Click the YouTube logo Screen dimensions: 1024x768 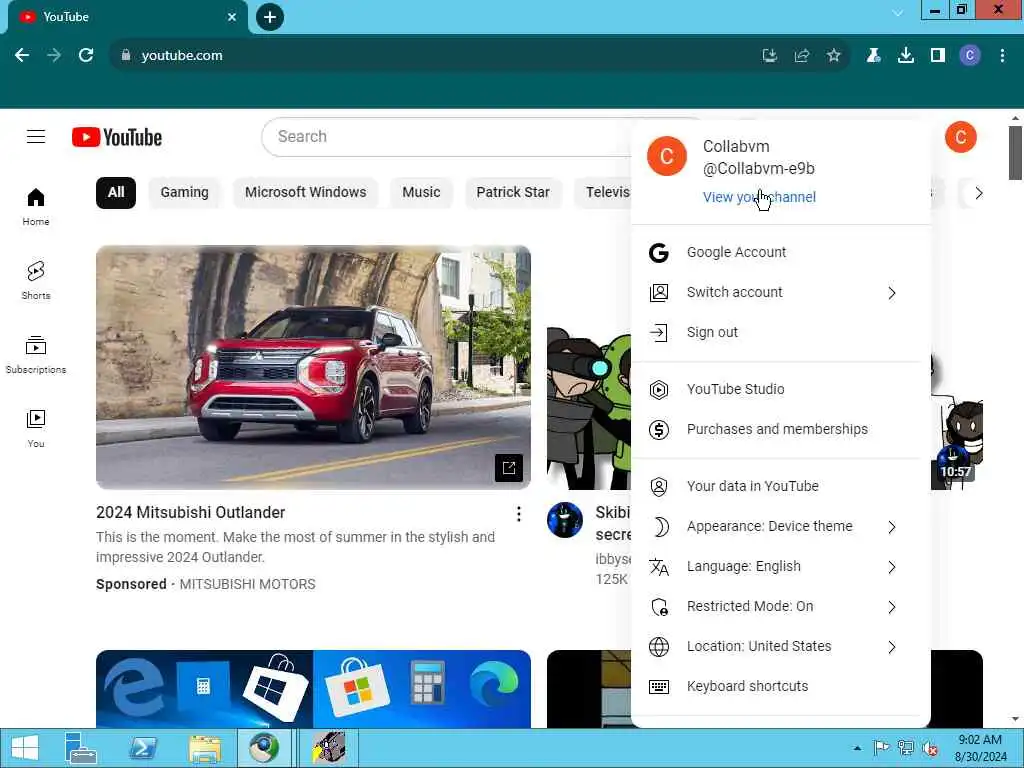[117, 137]
